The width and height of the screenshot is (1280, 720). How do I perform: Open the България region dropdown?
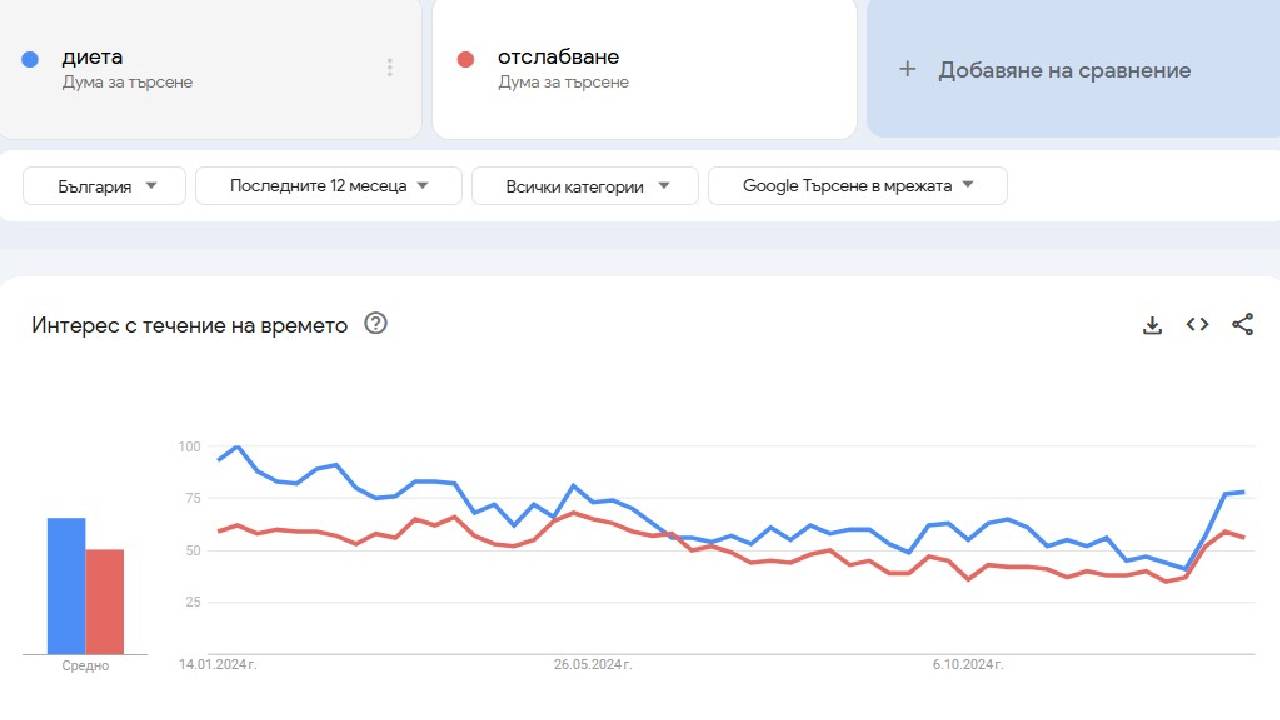[103, 185]
